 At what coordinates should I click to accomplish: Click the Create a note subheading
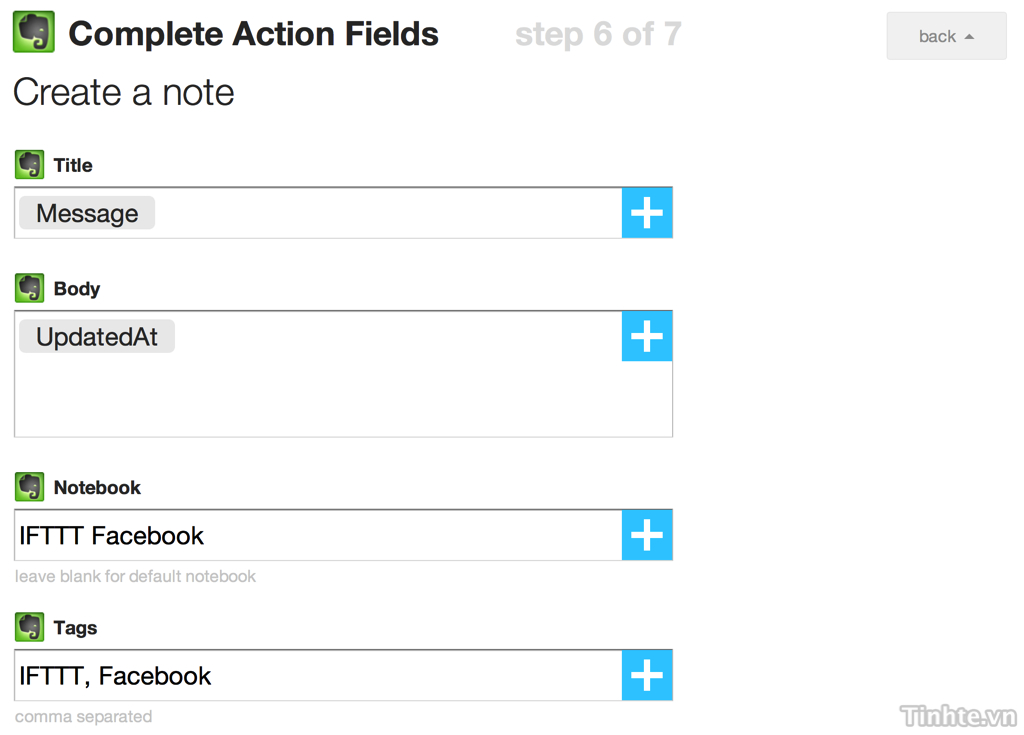point(124,92)
